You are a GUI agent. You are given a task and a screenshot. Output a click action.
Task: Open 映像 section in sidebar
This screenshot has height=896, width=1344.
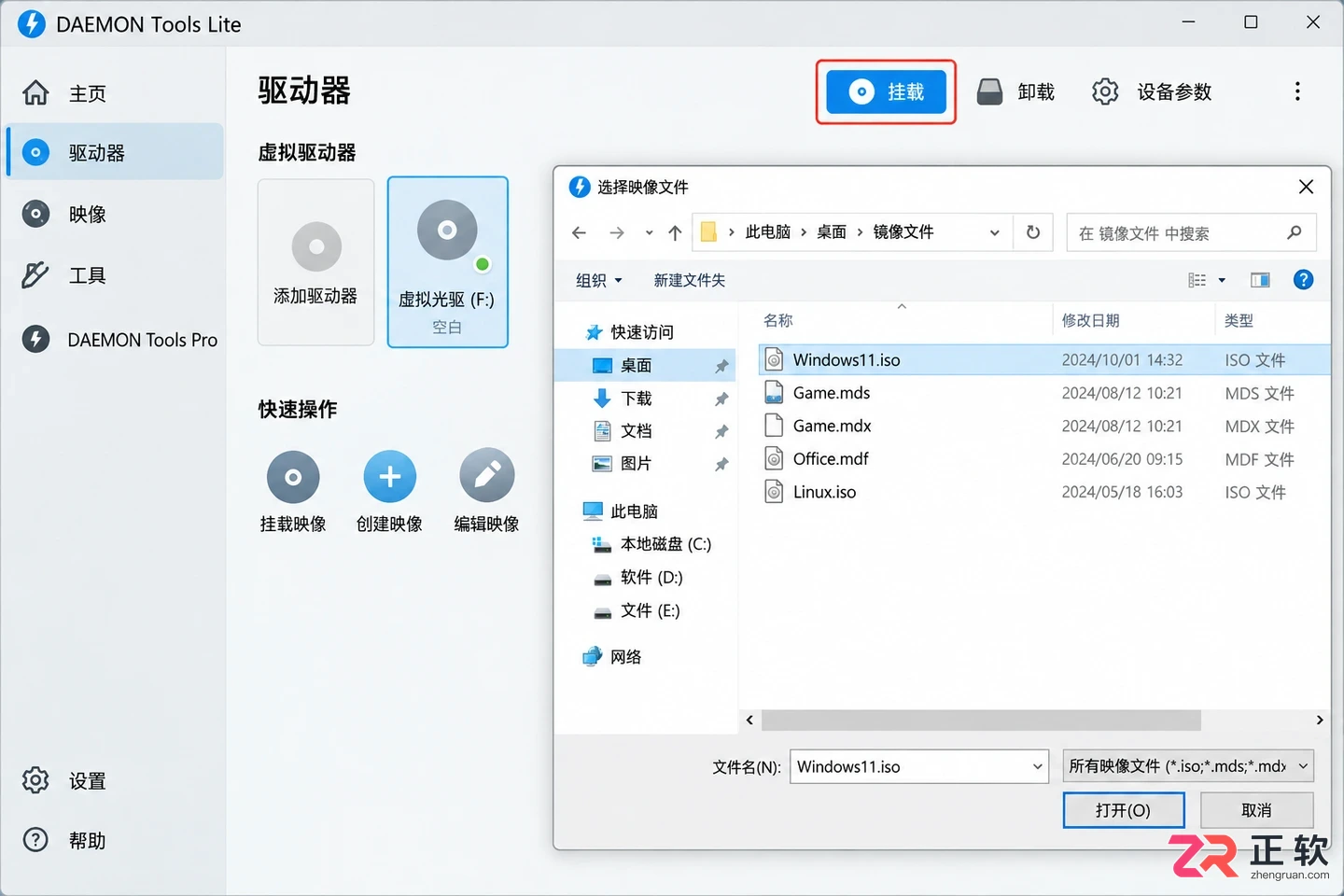pos(114,215)
